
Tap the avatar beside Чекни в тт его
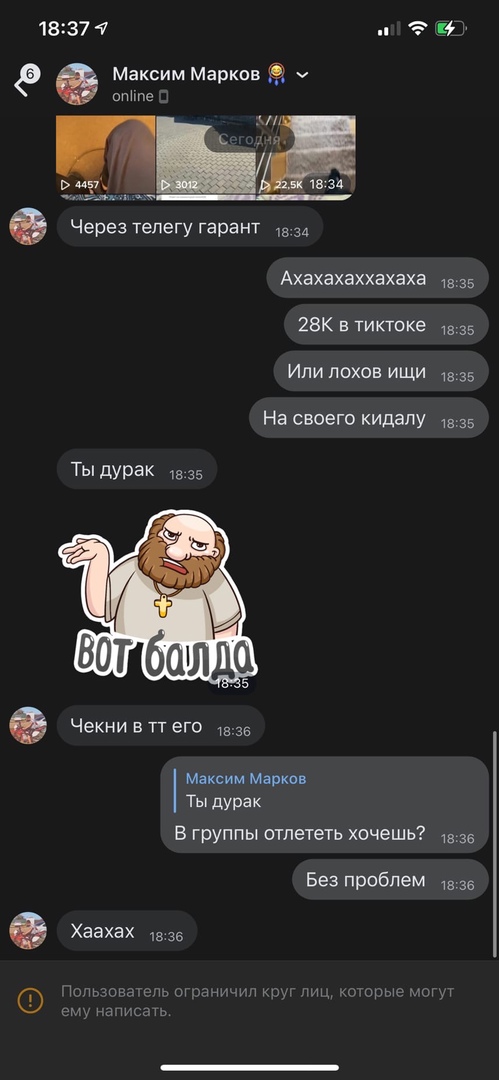click(x=28, y=725)
